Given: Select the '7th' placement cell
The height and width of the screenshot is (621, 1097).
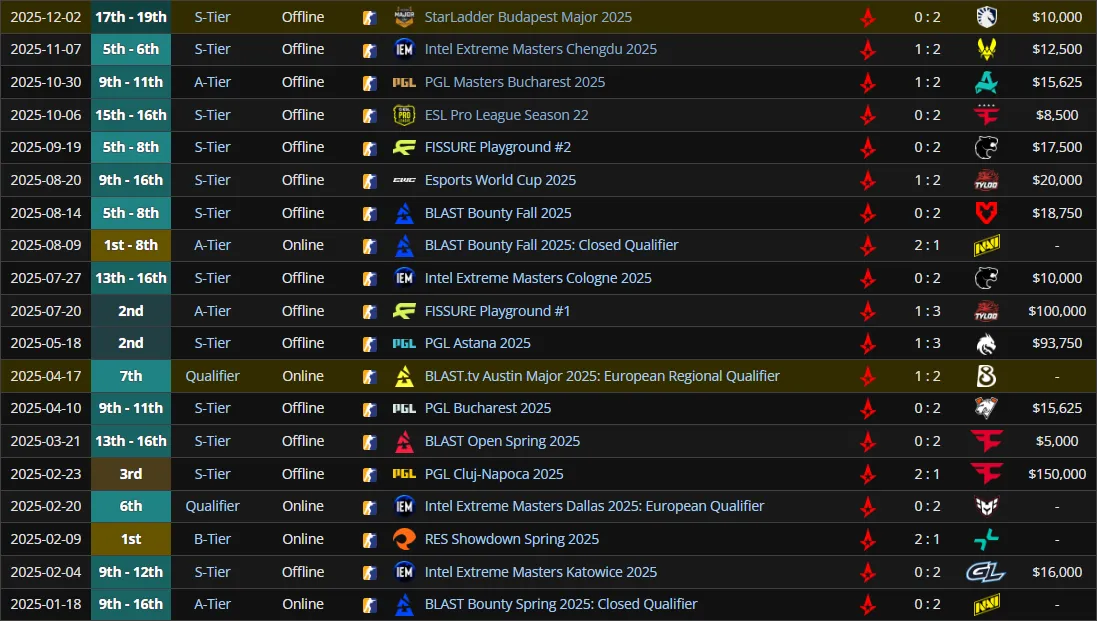Looking at the screenshot, I should coord(131,376).
